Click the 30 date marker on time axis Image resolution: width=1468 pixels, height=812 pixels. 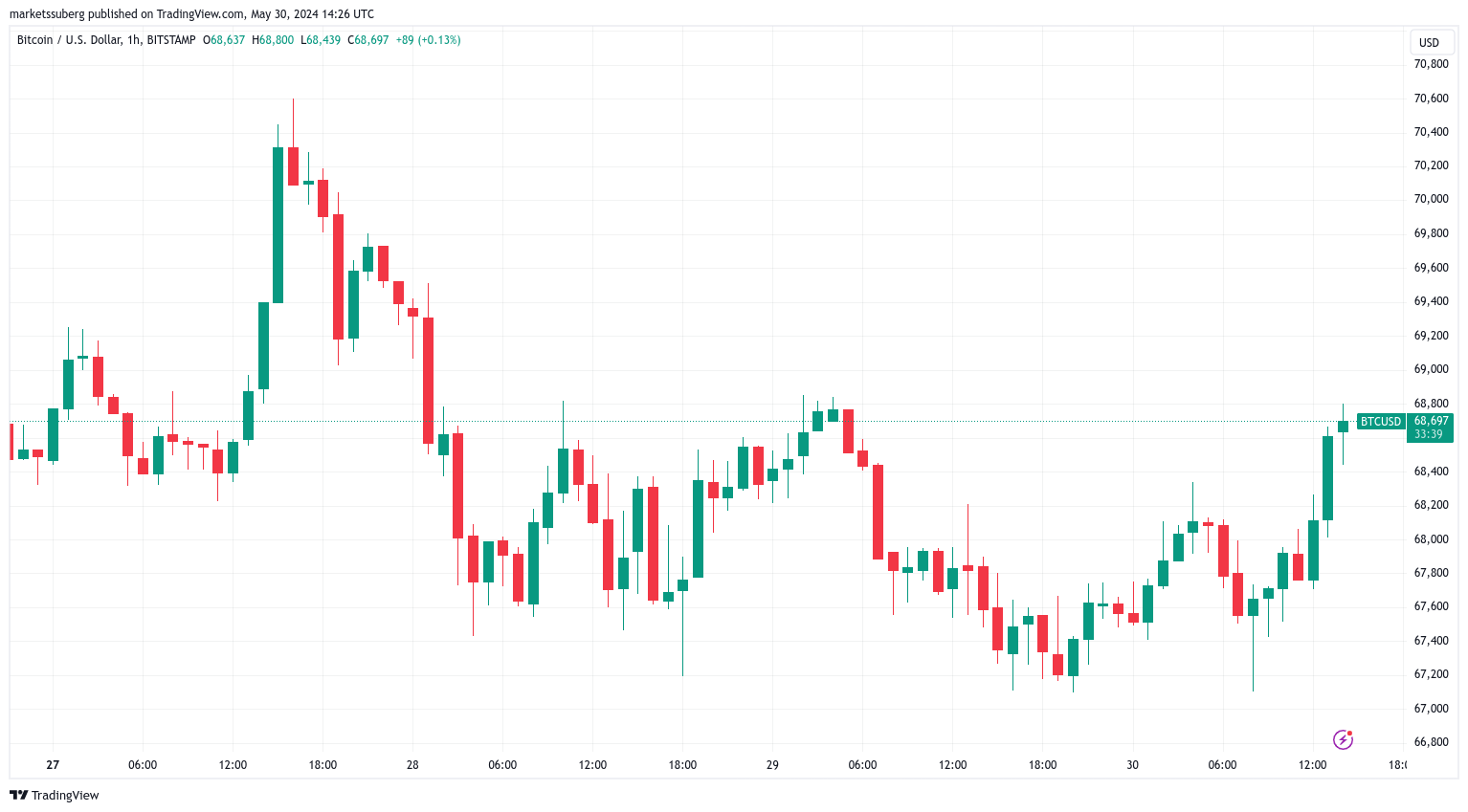click(1132, 765)
